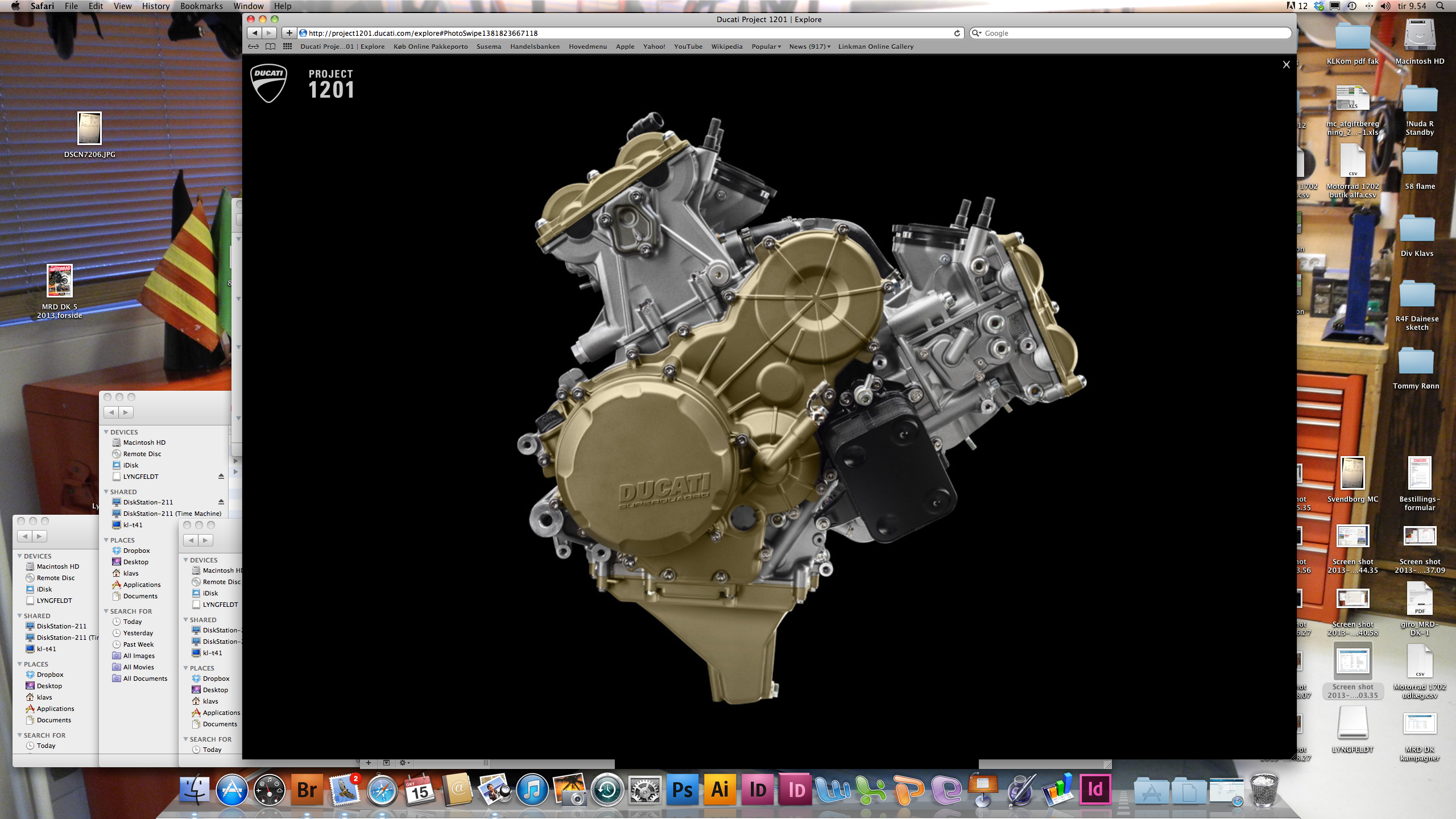Open the File menu
This screenshot has height=819, width=1456.
click(71, 6)
